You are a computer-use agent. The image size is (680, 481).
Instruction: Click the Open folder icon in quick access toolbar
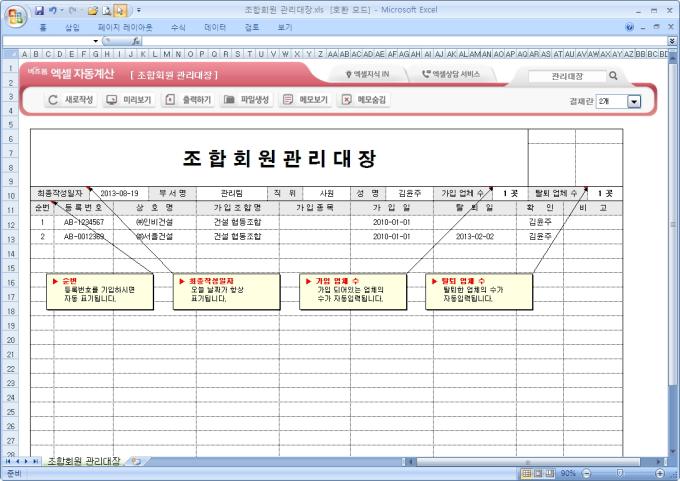[x=92, y=10]
